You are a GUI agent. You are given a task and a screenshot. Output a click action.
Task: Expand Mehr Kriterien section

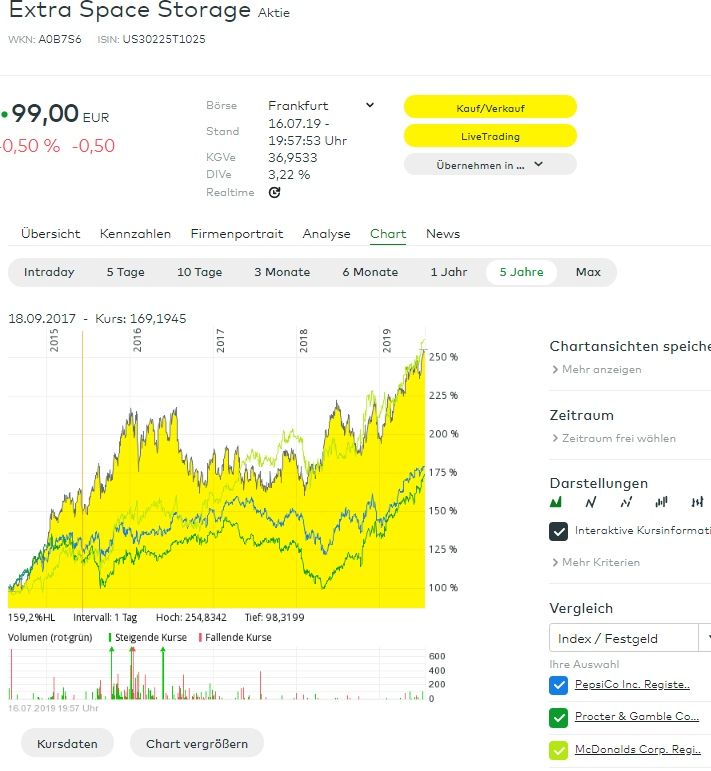pos(595,562)
